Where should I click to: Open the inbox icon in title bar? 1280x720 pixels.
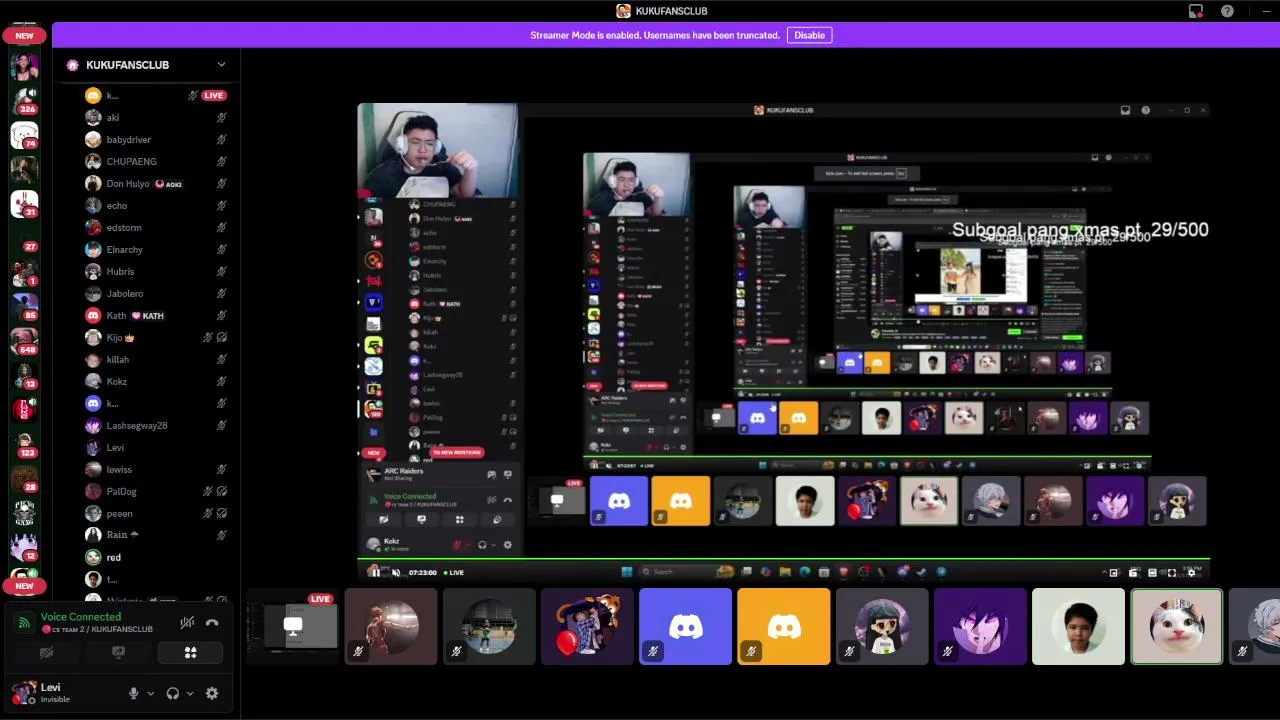1196,11
